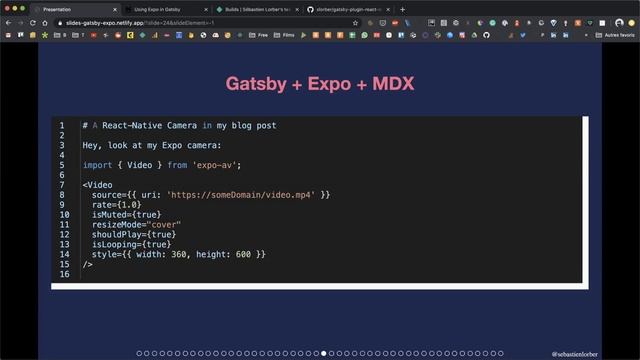Screen dimensions: 640x360
Task: Close the GitHub gatsby-plugin-react tab
Action: [x=388, y=9]
